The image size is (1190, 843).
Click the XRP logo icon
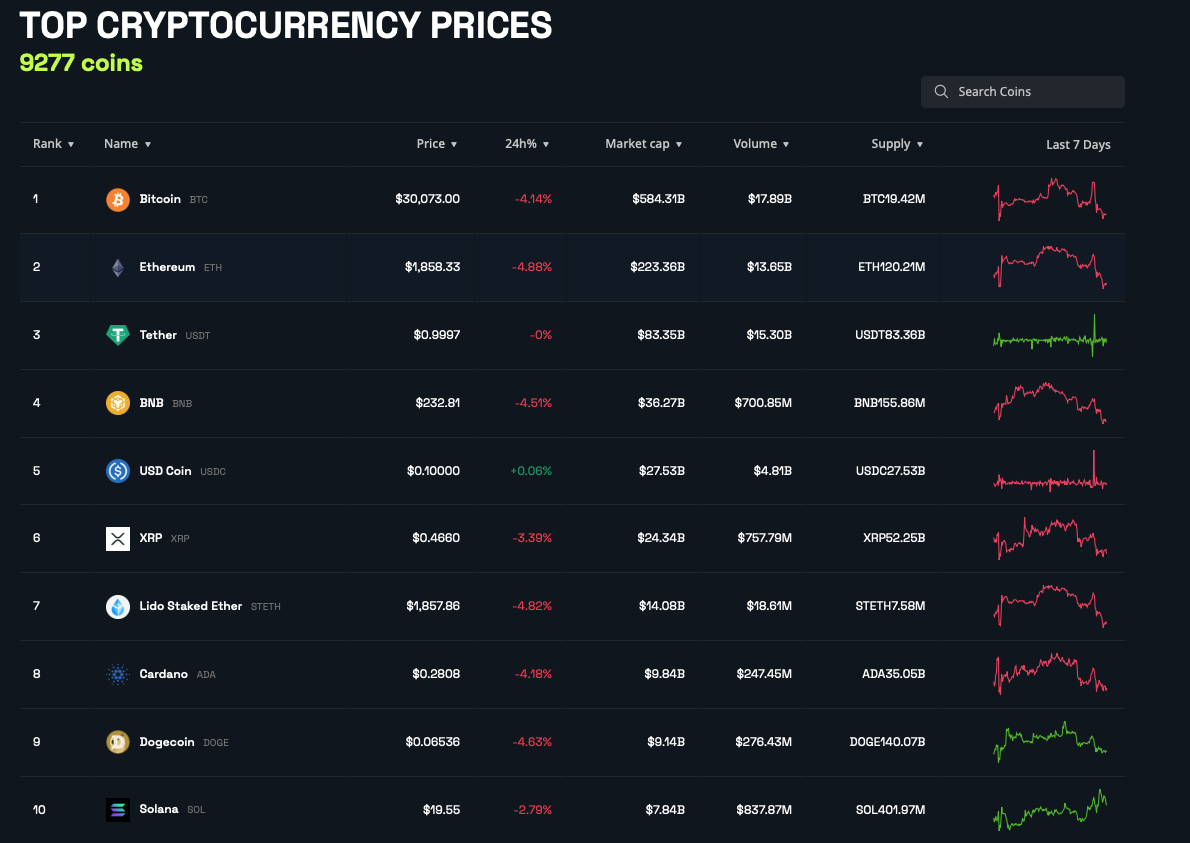(118, 539)
